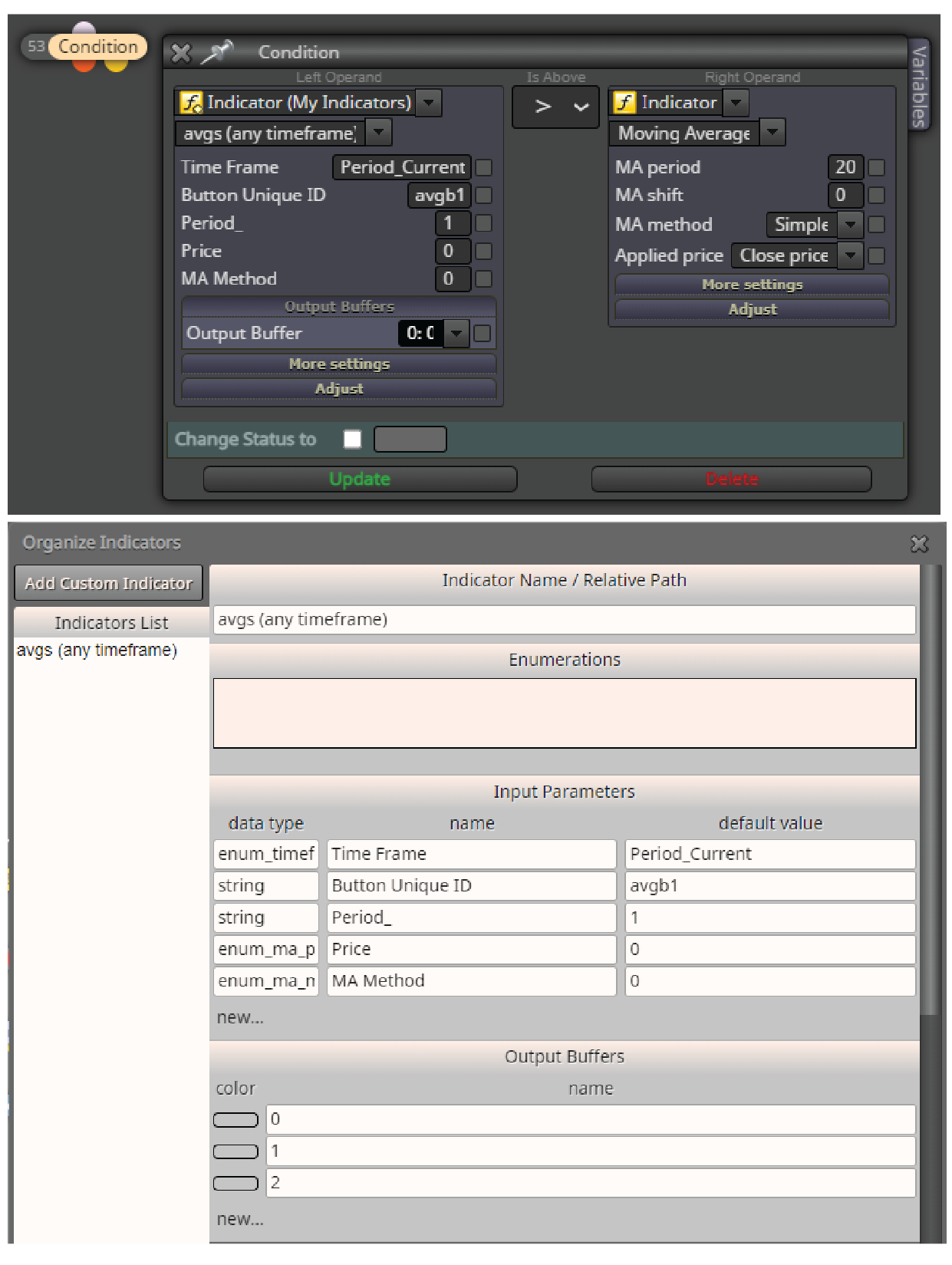Select avgs (any timeframe) in Indicators List

(97, 651)
